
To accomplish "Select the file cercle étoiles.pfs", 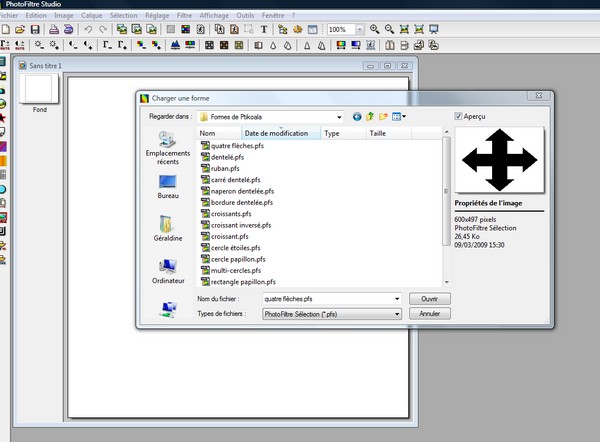I will tap(231, 248).
